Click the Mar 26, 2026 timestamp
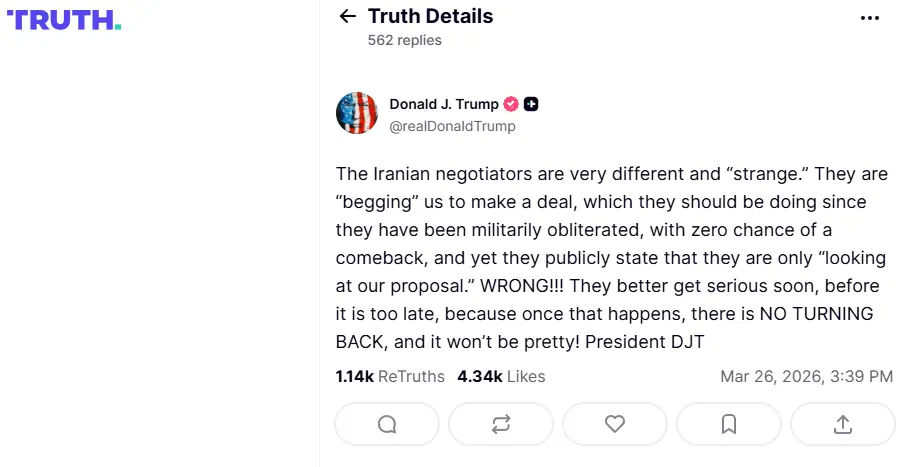The height and width of the screenshot is (467, 910). click(806, 376)
